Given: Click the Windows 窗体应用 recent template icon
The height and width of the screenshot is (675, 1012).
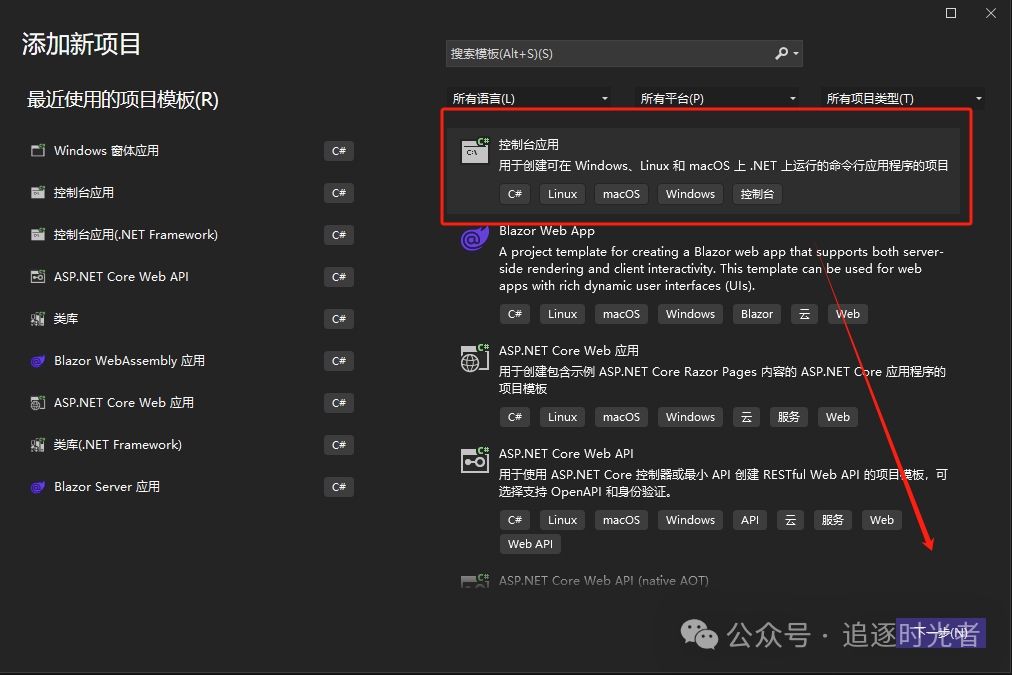Looking at the screenshot, I should coord(38,150).
